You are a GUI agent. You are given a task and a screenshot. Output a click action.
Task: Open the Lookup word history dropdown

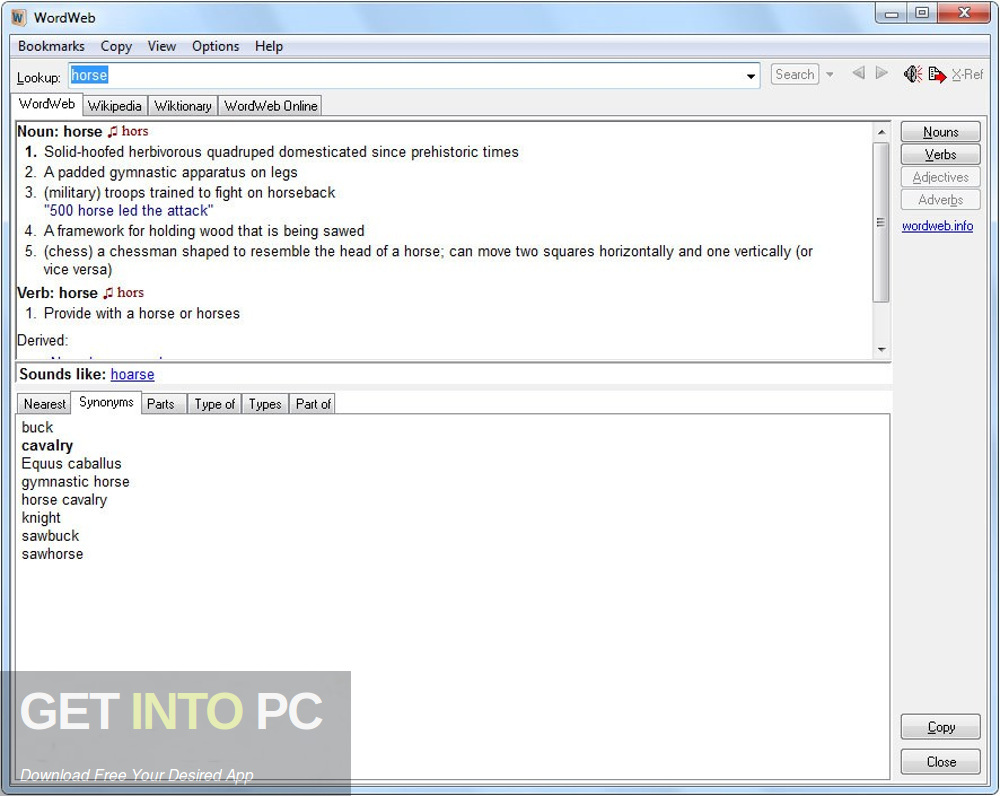751,77
